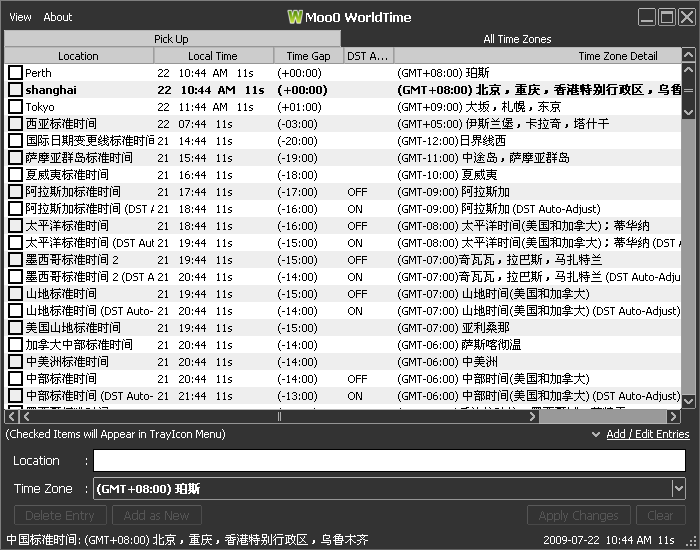Click into the Location input field
The image size is (700, 550).
tap(389, 460)
